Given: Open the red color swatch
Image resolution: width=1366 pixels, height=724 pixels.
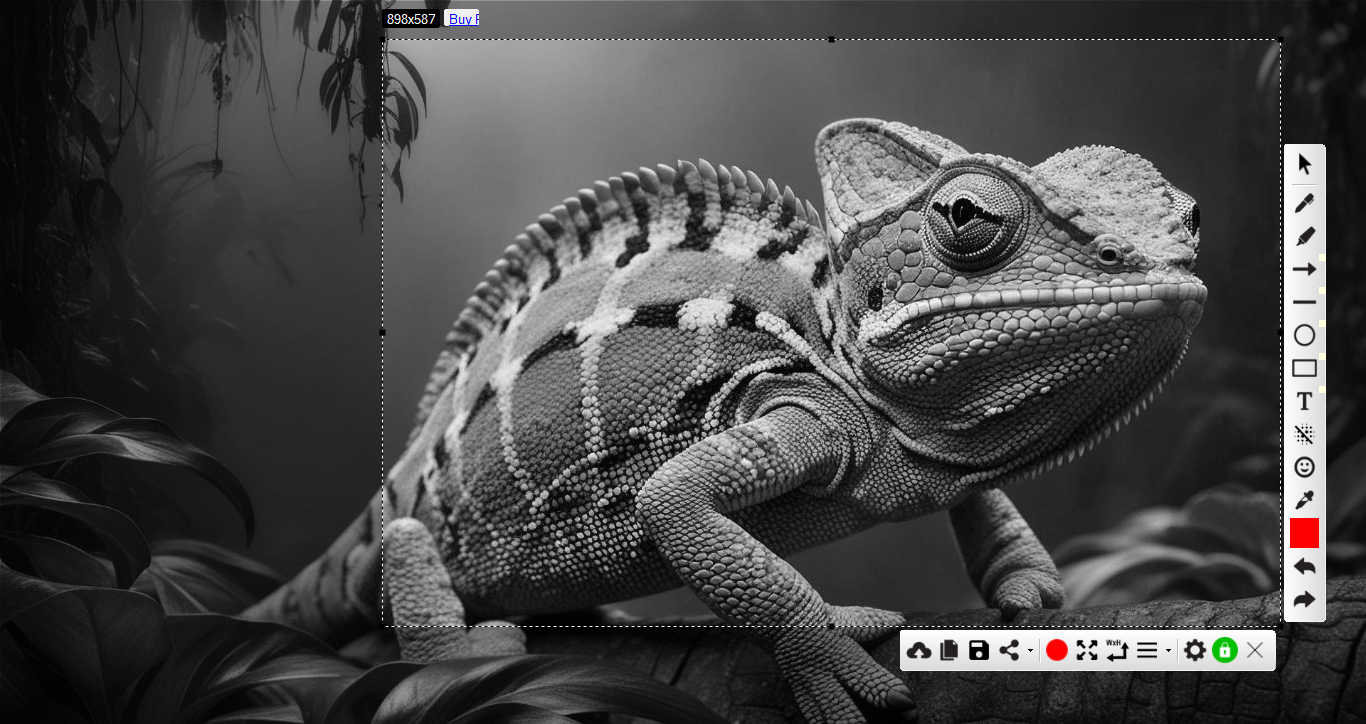Looking at the screenshot, I should pyautogui.click(x=1304, y=533).
